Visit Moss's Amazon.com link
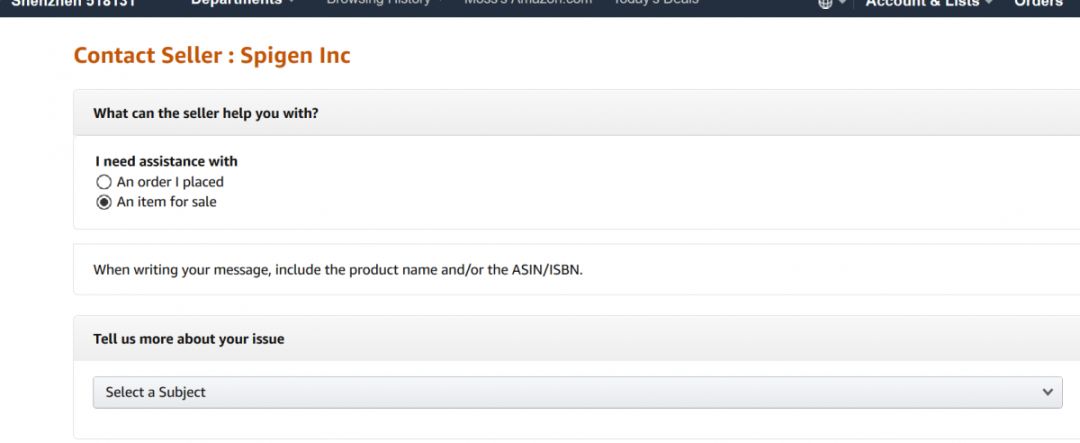 pyautogui.click(x=528, y=3)
